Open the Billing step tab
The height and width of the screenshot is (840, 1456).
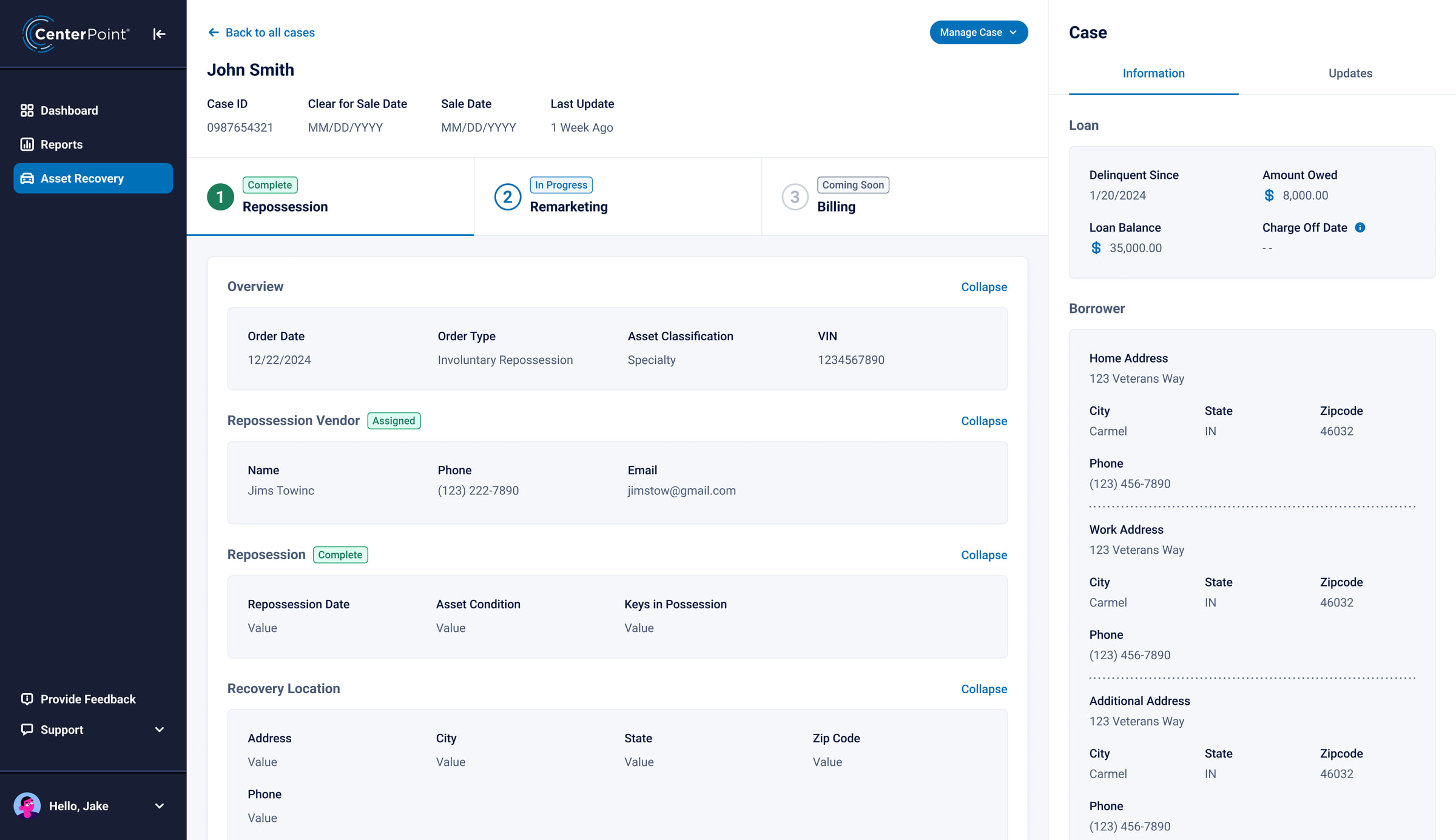[x=905, y=197]
